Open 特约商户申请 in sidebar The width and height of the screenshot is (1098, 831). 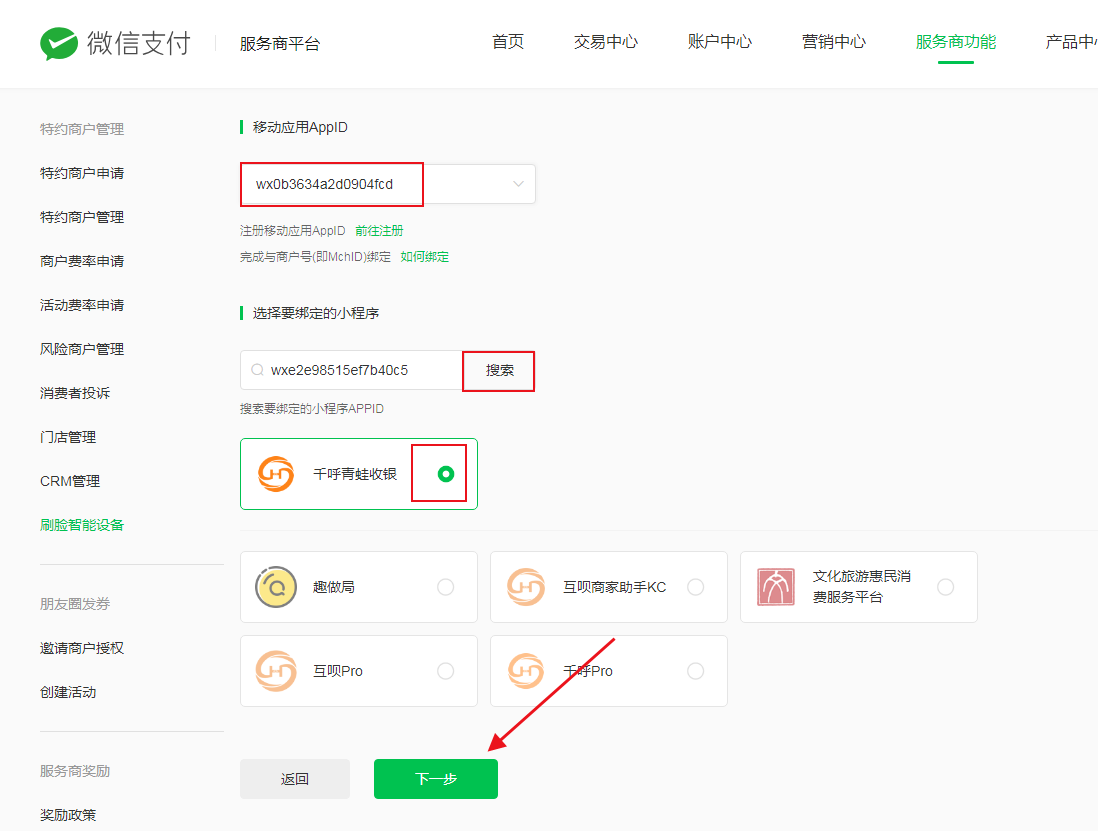[x=82, y=173]
